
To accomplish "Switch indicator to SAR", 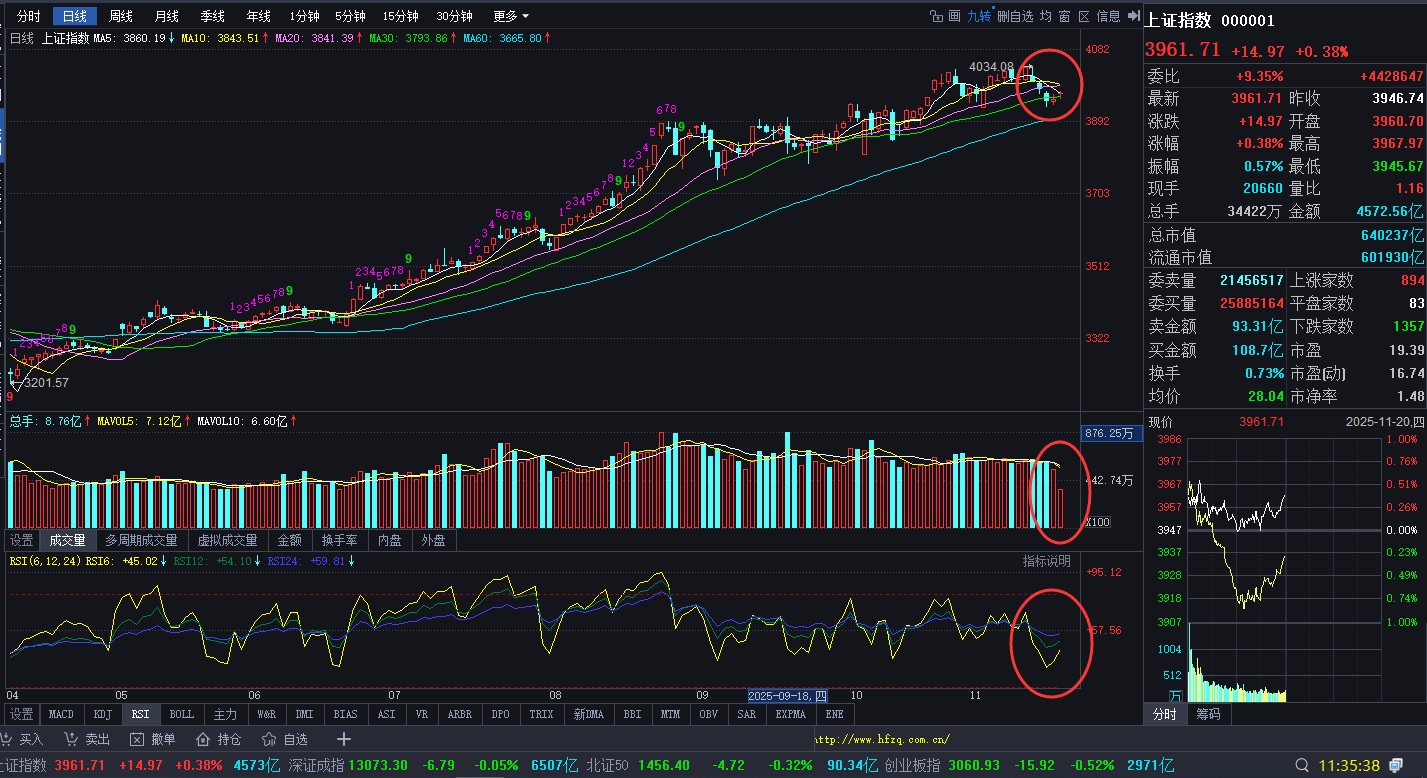I will [x=746, y=714].
